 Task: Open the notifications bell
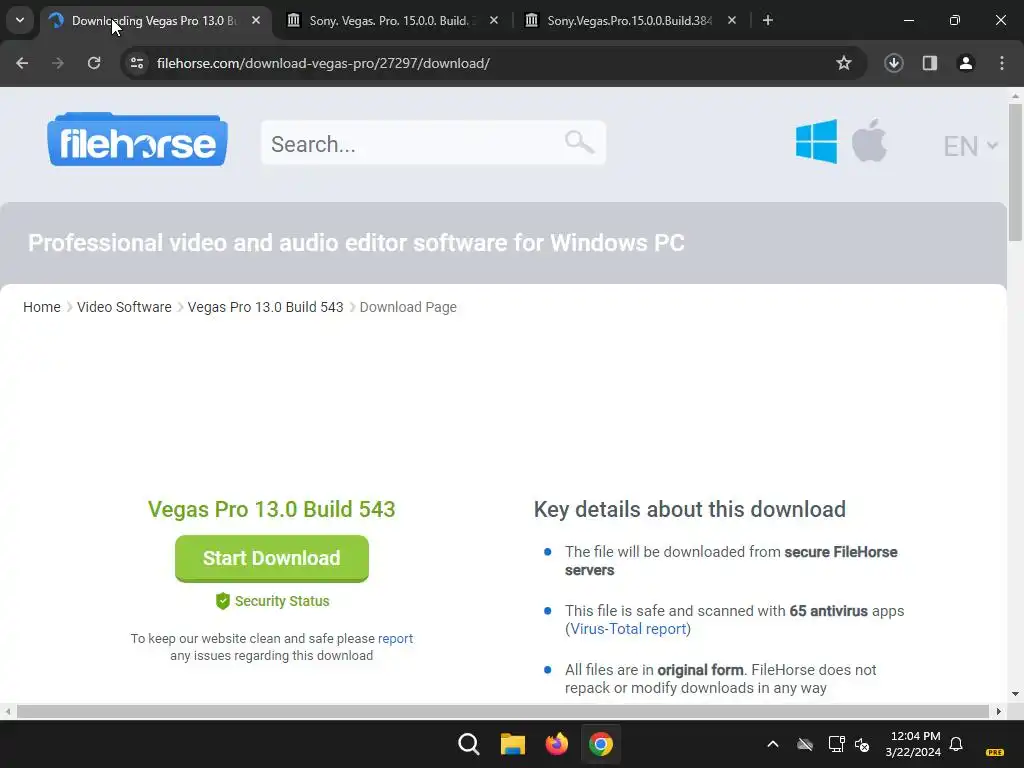point(956,744)
